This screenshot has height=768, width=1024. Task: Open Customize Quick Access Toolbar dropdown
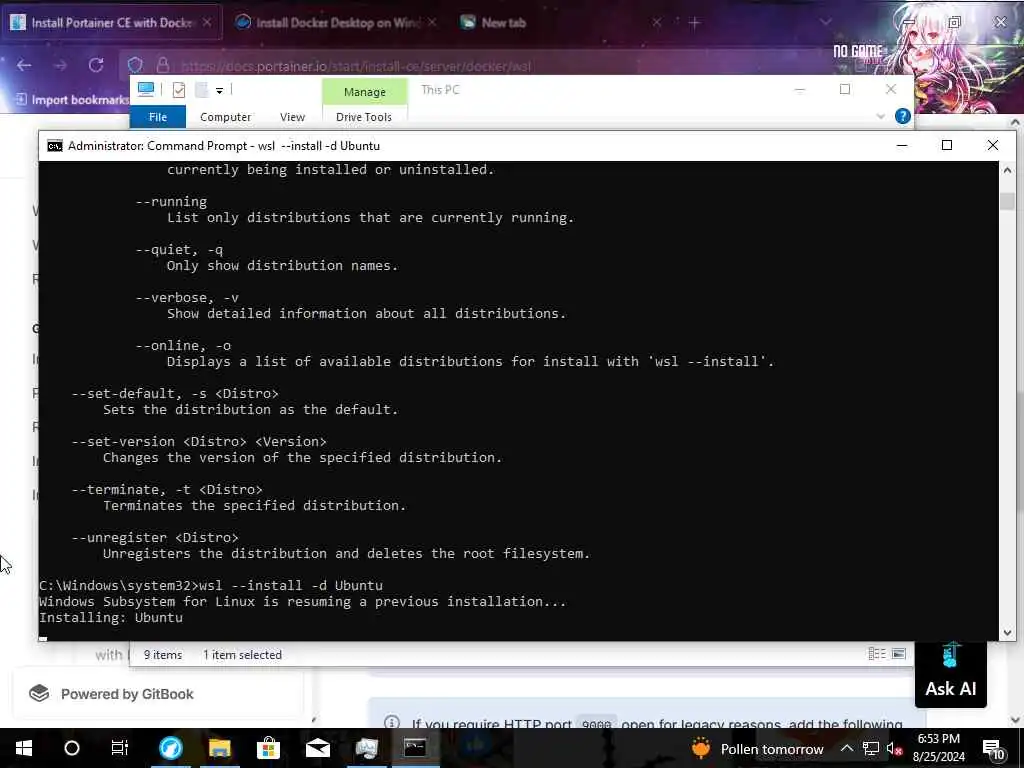(x=219, y=91)
